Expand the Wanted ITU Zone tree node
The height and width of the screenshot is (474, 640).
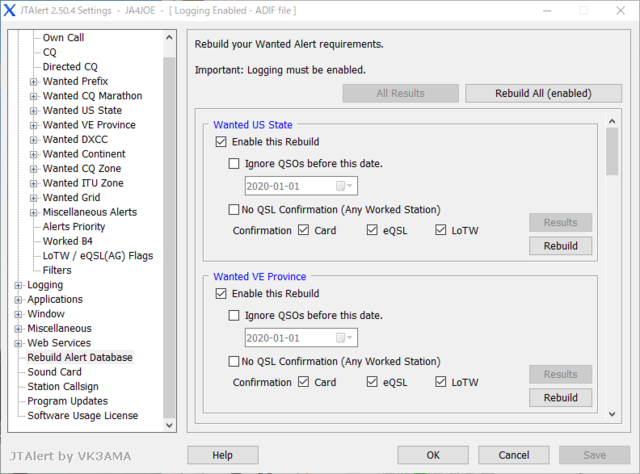click(x=33, y=183)
